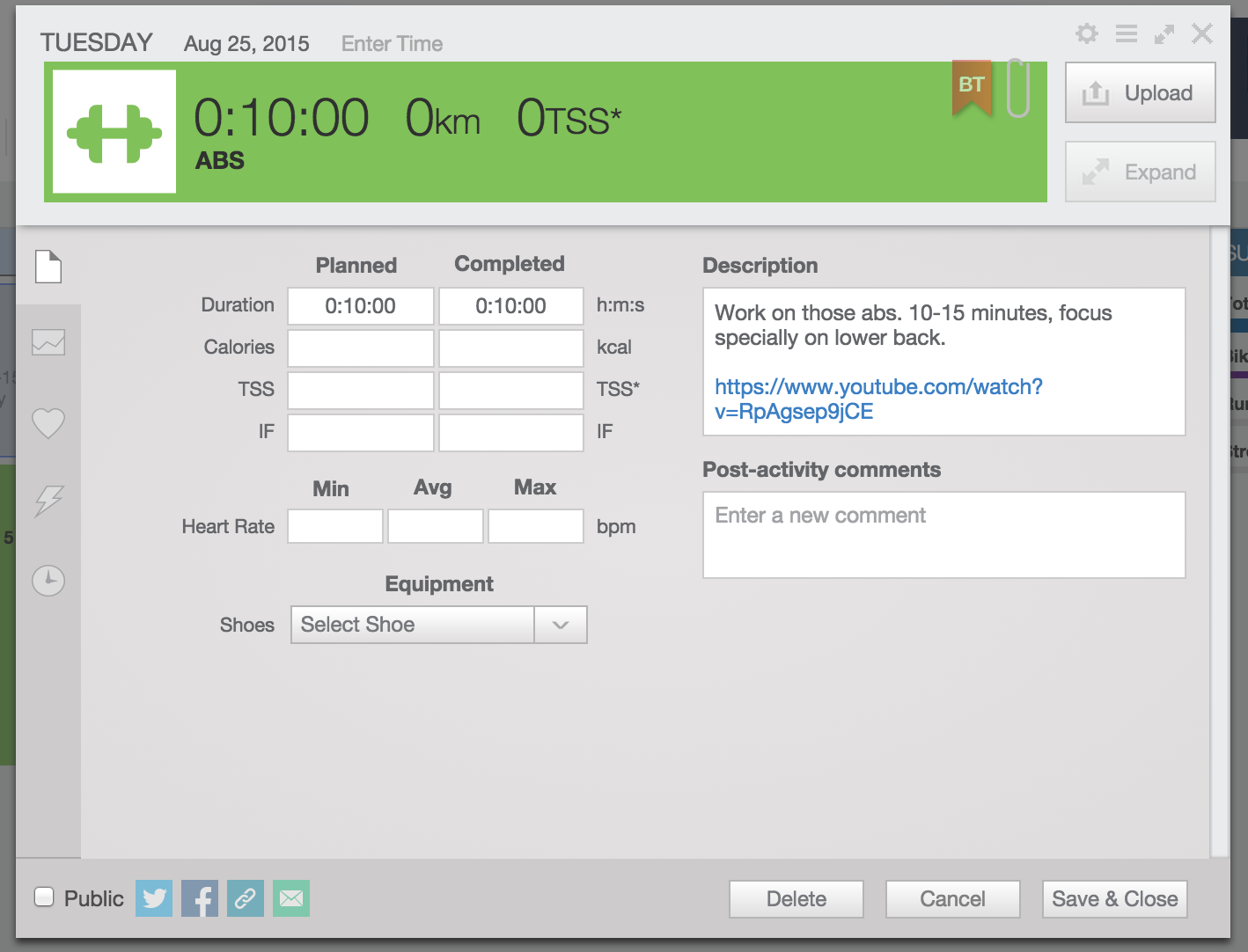Open the YouTube link in description
1248x952 pixels.
(878, 399)
